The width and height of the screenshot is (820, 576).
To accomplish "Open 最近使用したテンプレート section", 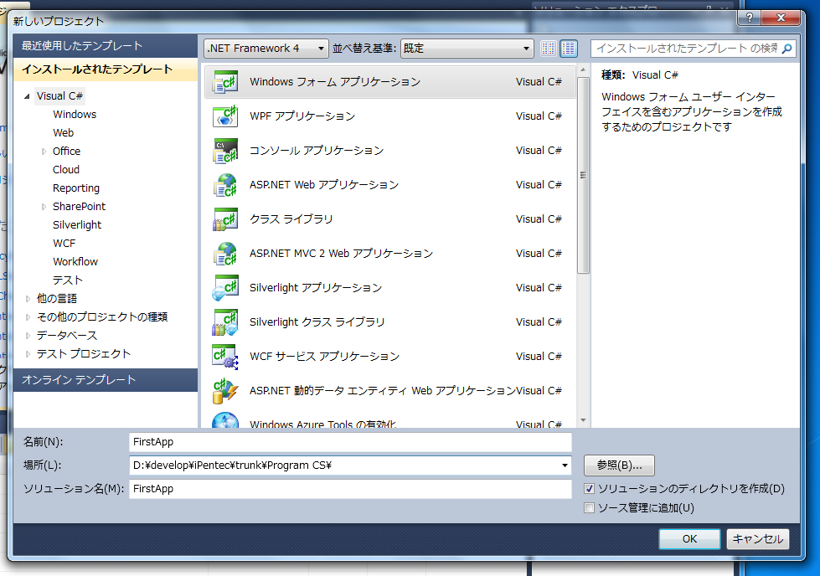I will [106, 46].
